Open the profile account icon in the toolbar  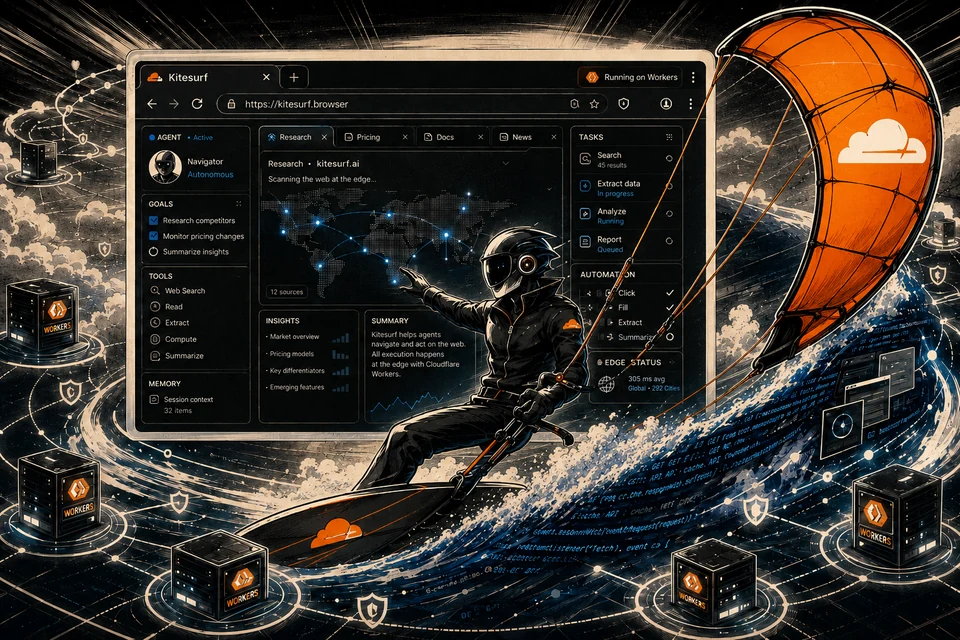666,104
